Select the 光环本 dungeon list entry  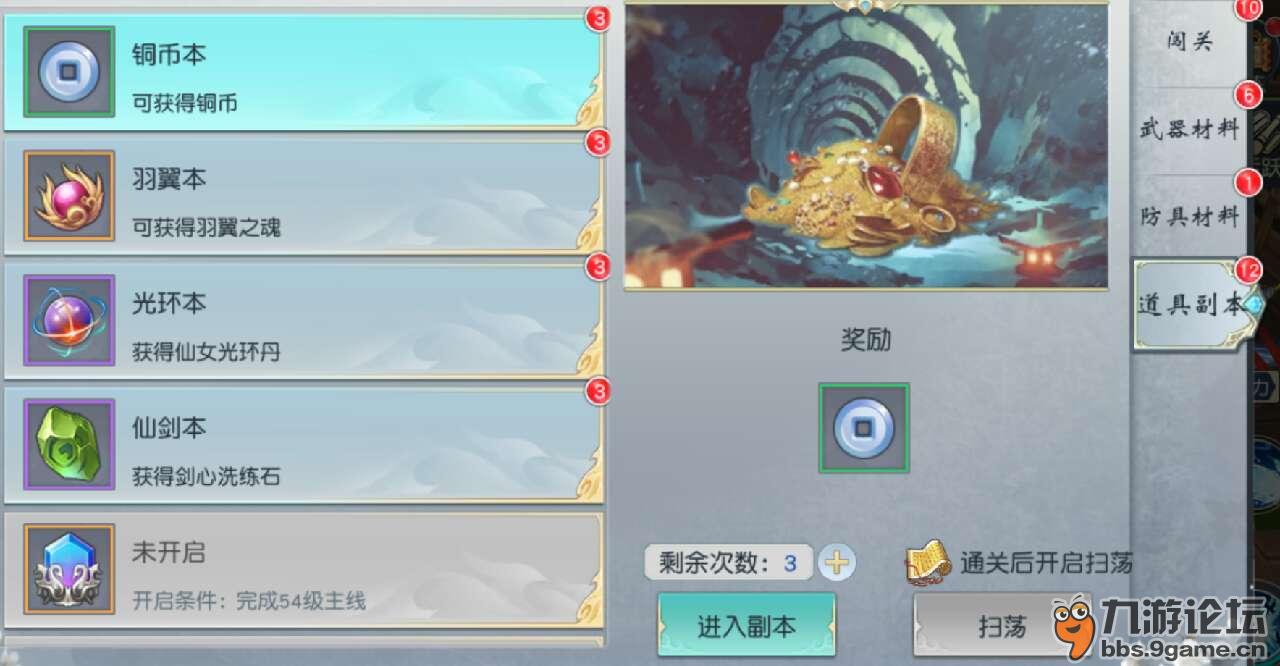click(x=303, y=320)
